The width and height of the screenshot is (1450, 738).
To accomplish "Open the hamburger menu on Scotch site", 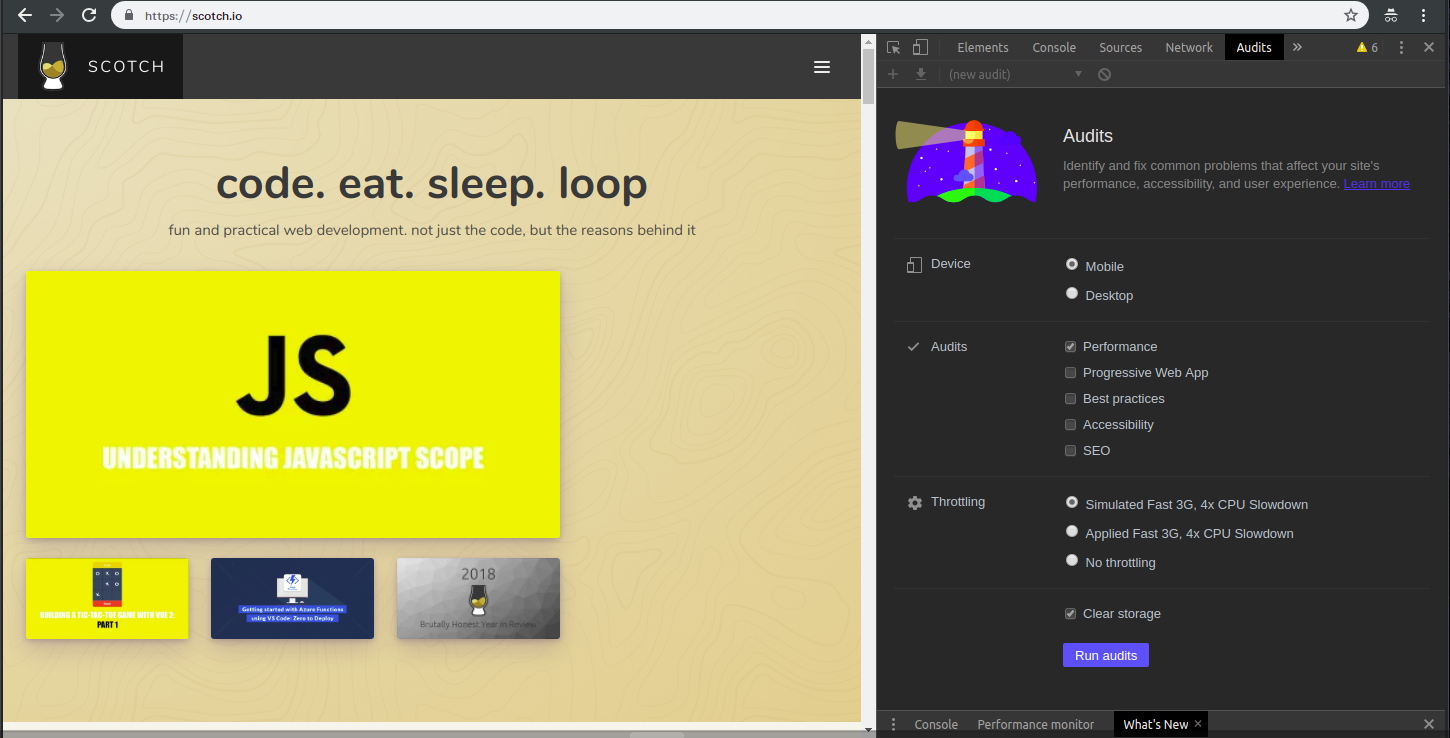I will tap(822, 67).
